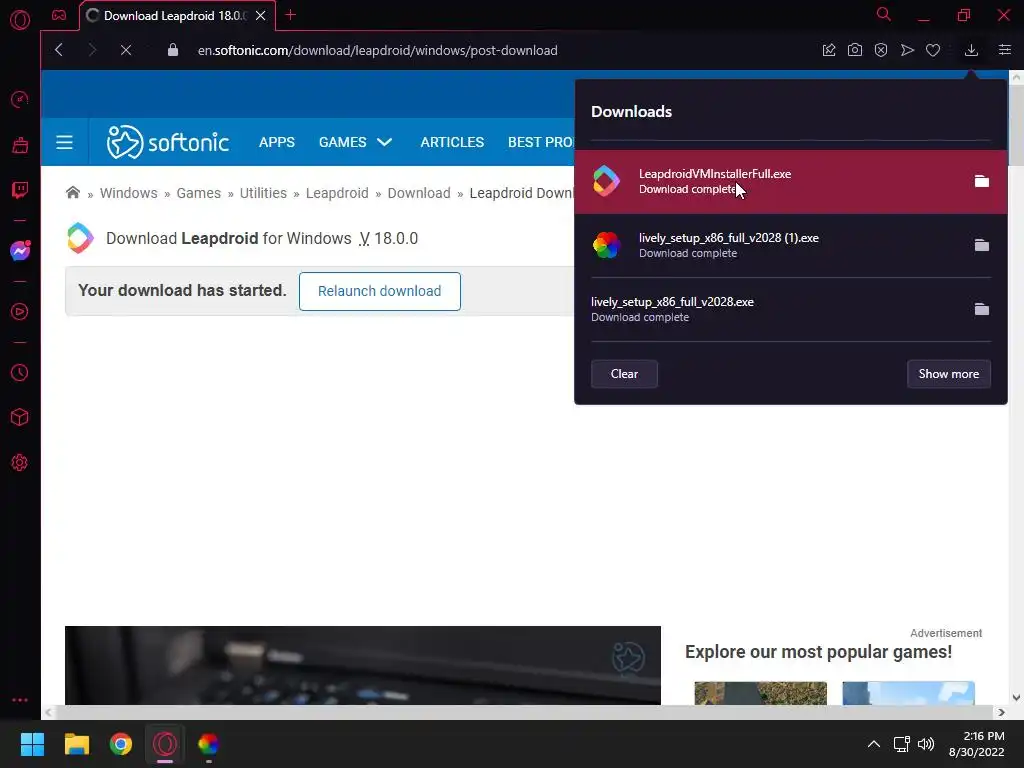Open History clock icon in sidebar
The height and width of the screenshot is (768, 1024).
tap(20, 372)
